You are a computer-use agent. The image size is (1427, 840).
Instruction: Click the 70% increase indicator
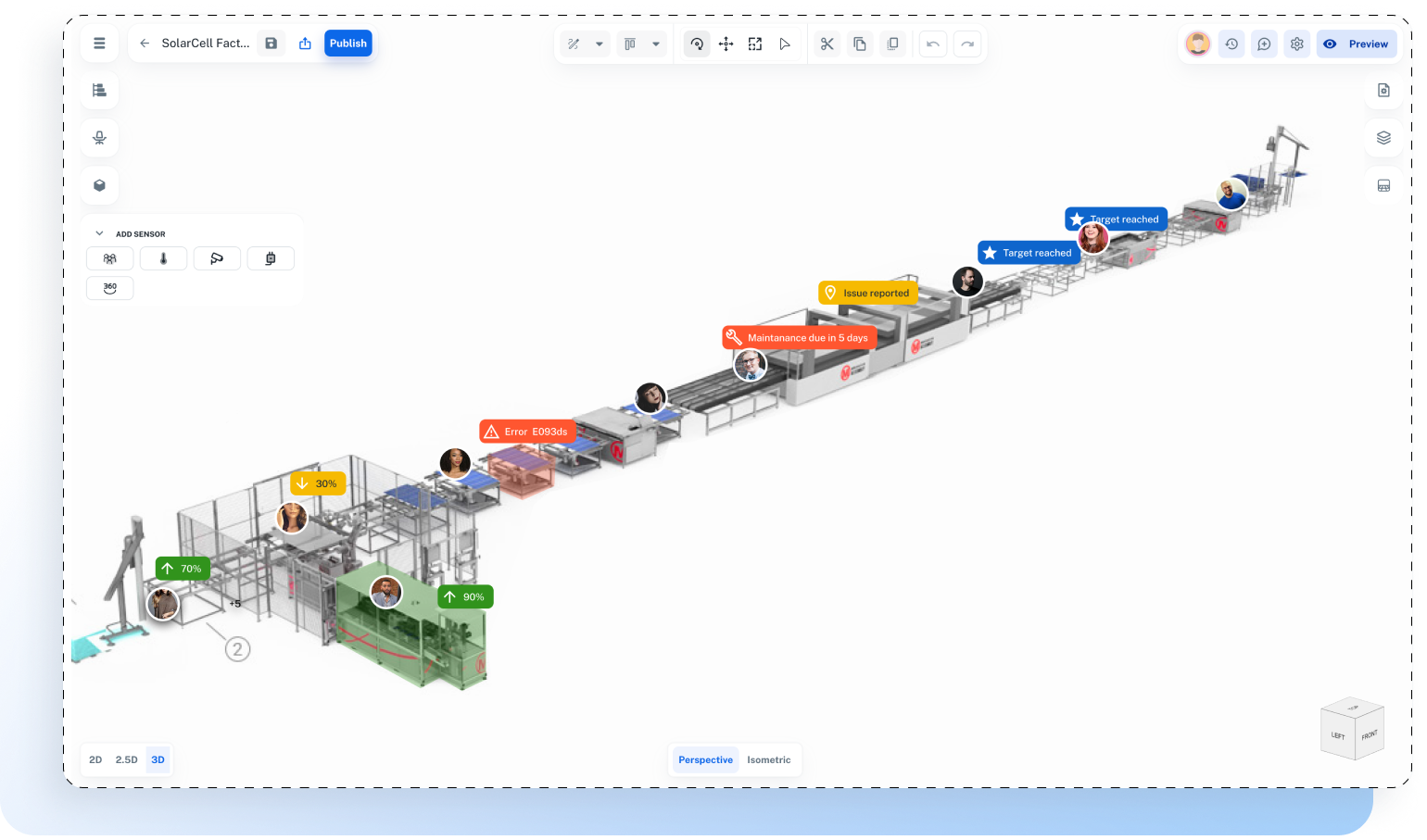[x=183, y=569]
